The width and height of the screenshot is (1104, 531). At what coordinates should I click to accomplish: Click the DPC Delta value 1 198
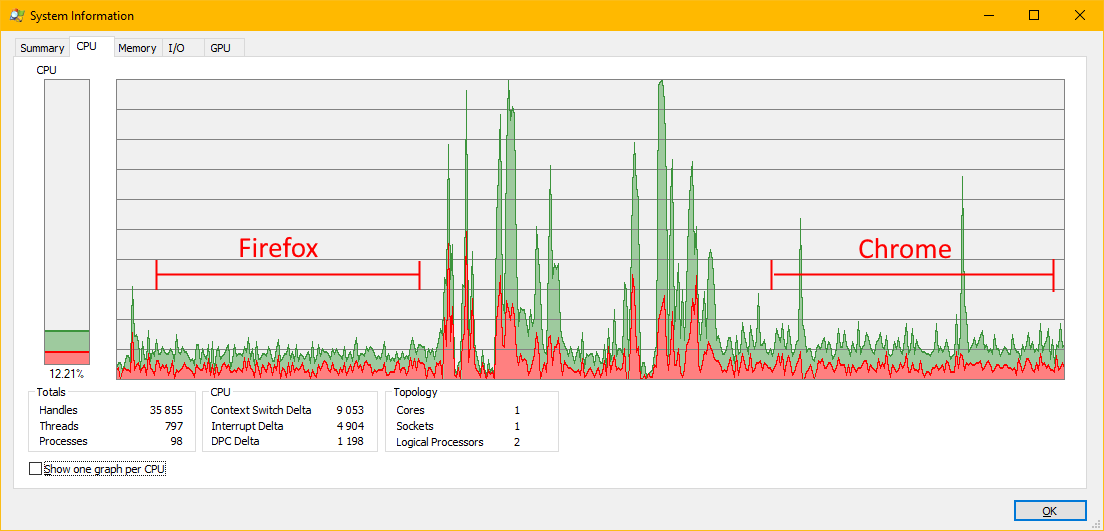(x=350, y=442)
